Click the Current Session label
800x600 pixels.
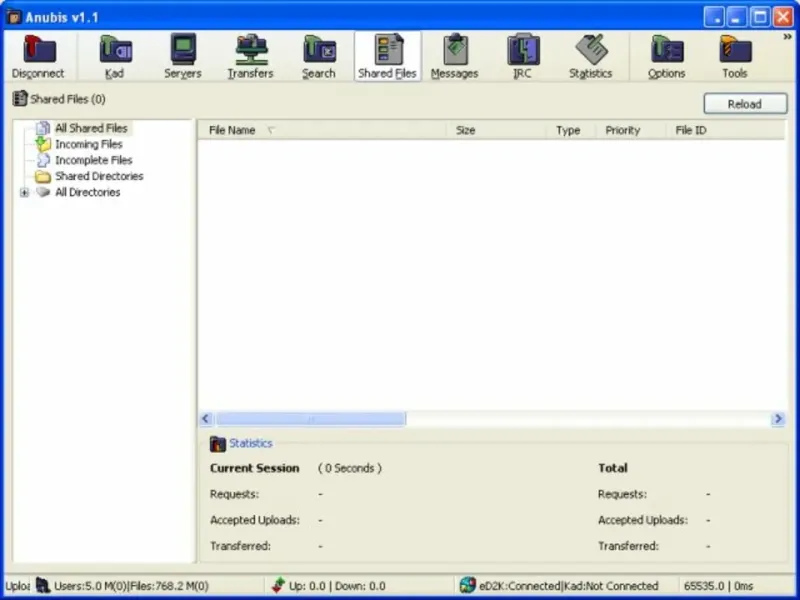click(x=255, y=468)
